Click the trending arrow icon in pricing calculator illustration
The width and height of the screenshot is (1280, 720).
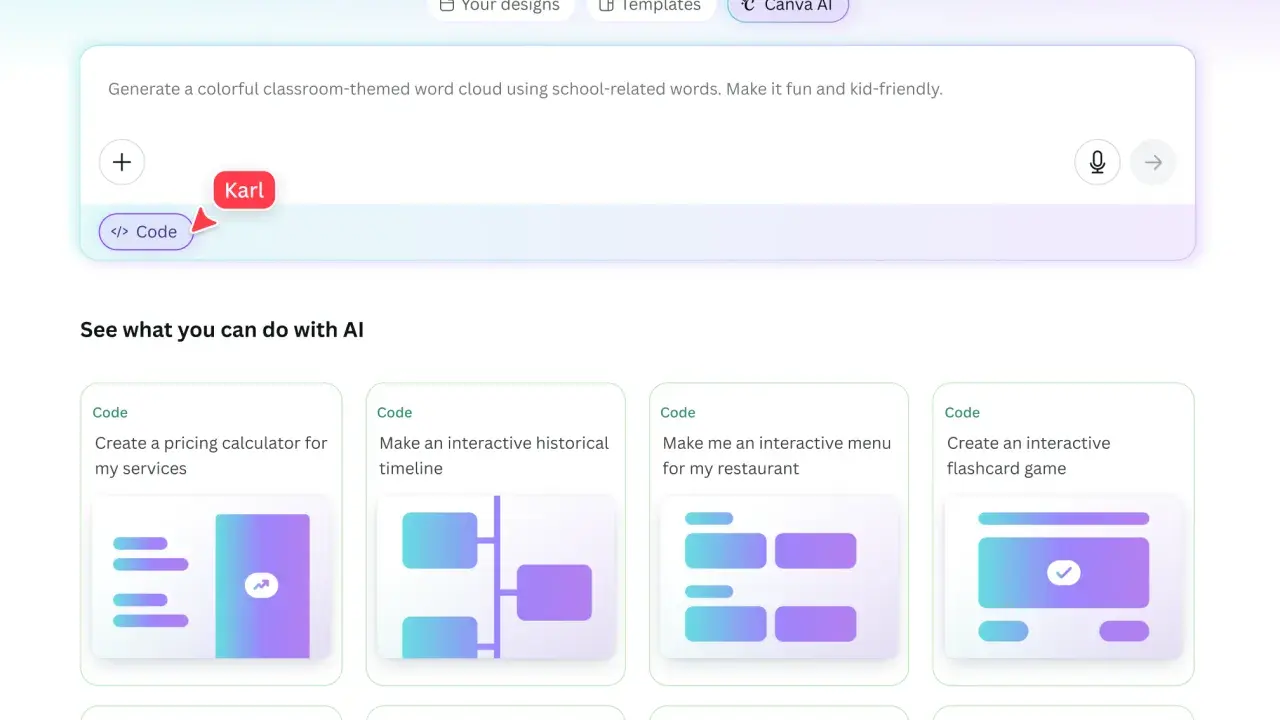pyautogui.click(x=261, y=586)
